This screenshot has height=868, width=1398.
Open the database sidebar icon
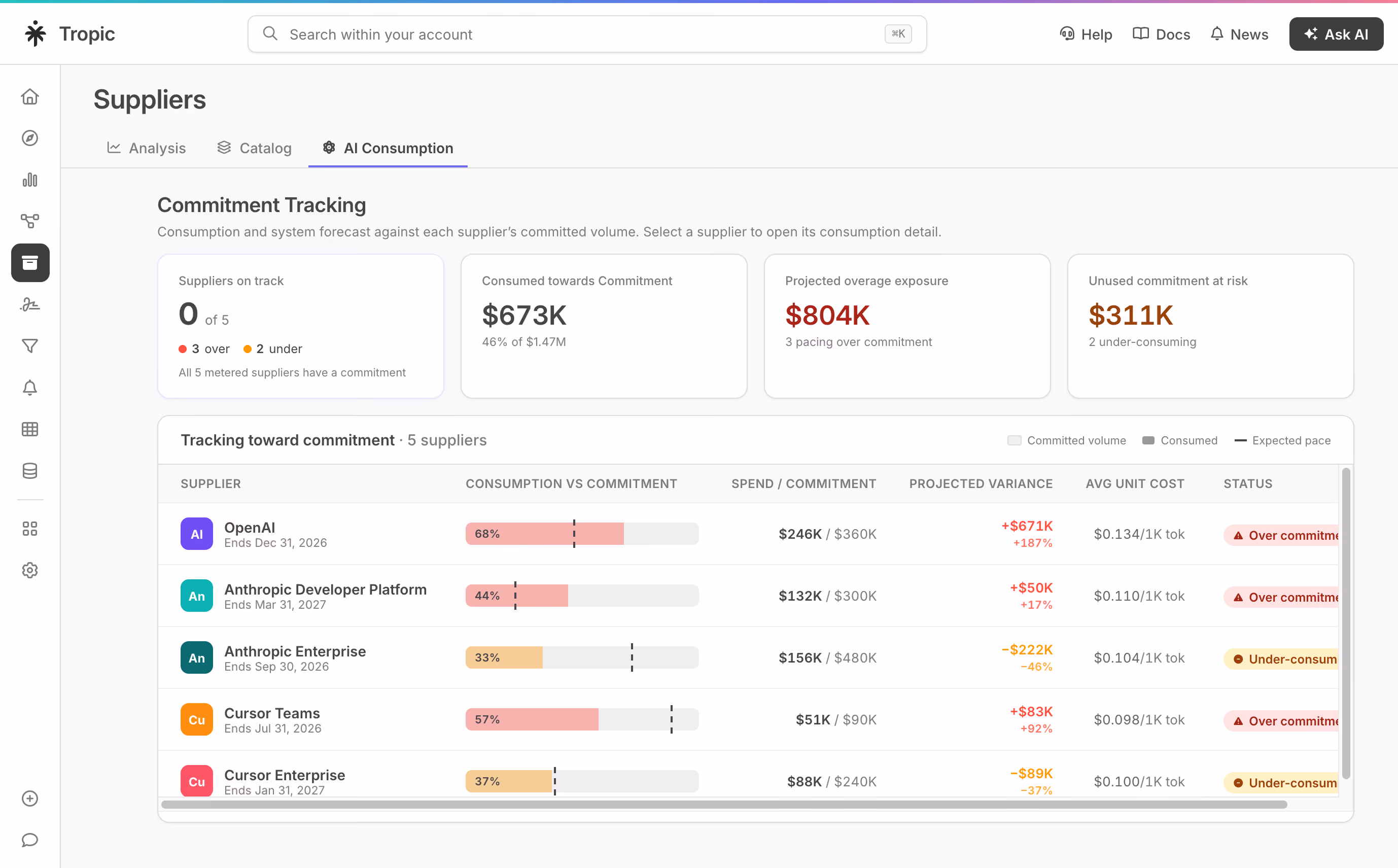(30, 471)
